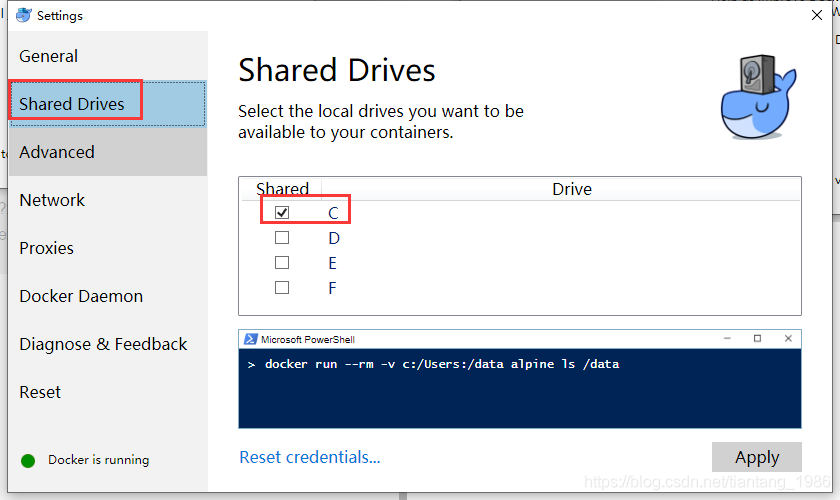Click the Reset credentials link

[310, 457]
